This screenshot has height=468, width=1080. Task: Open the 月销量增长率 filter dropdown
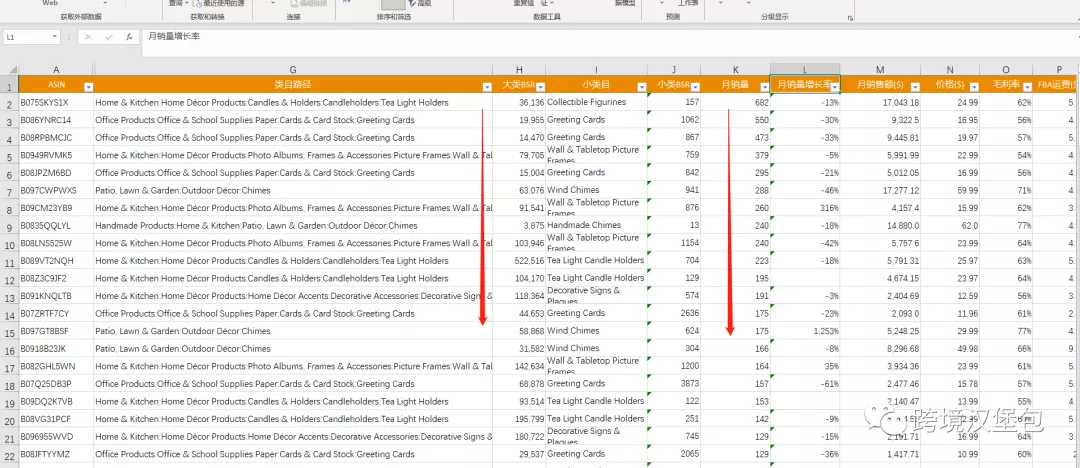(833, 87)
